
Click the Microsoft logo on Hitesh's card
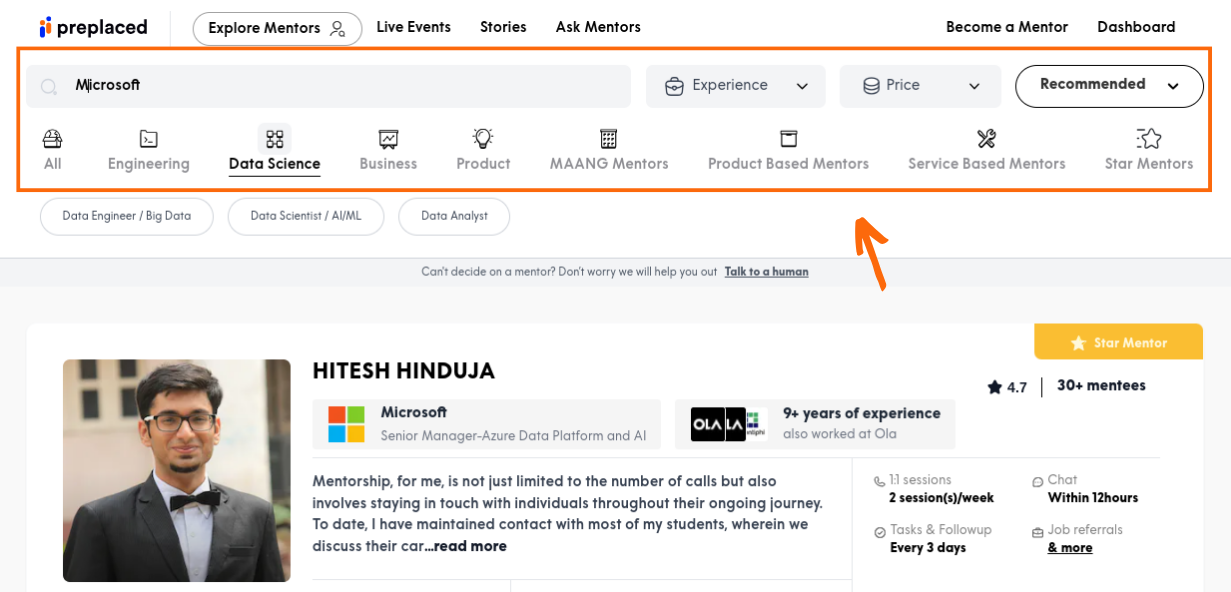pos(346,424)
